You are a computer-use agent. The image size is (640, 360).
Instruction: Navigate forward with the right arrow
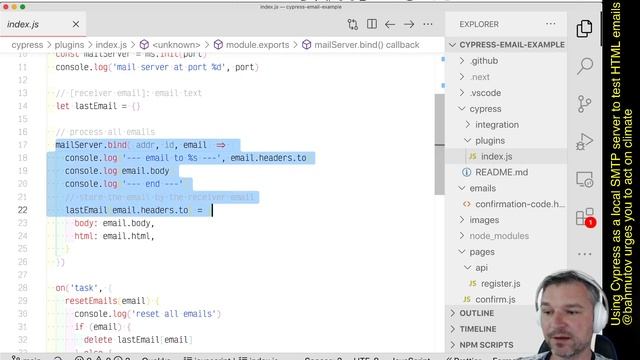[409, 24]
